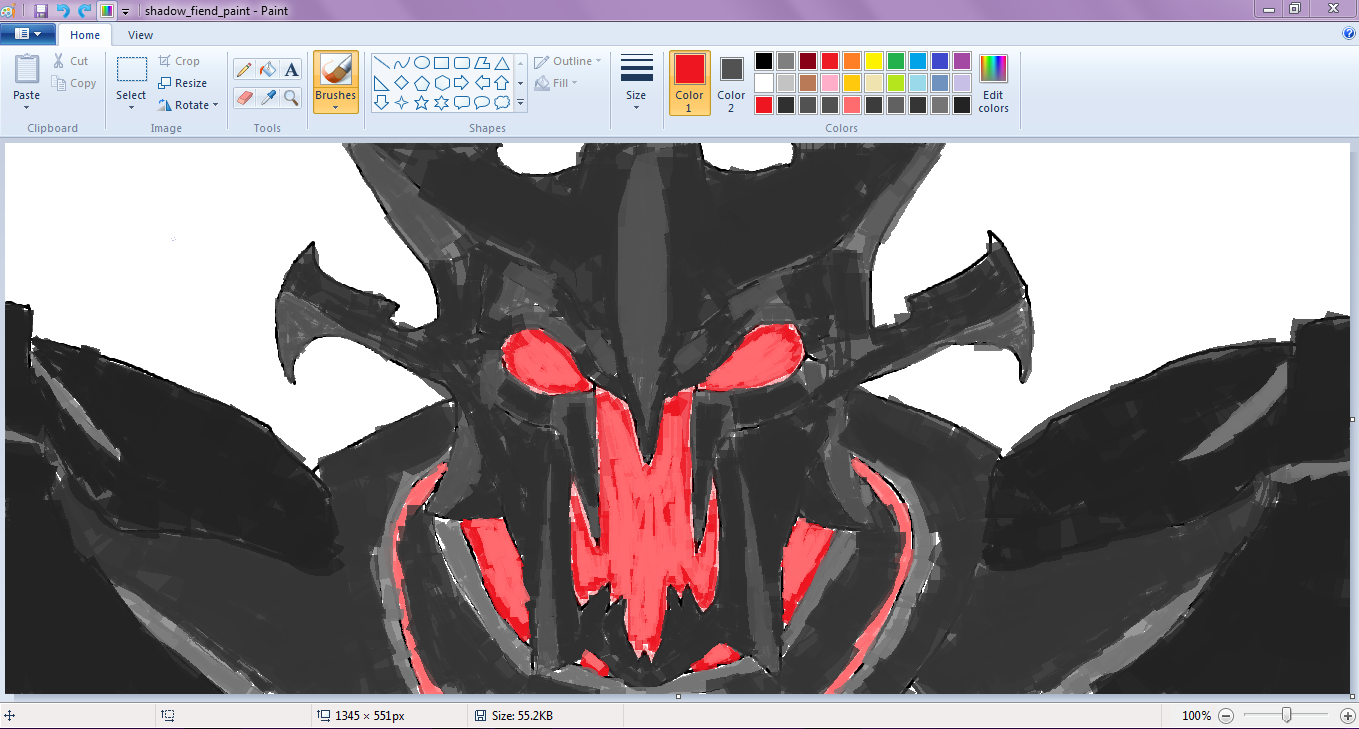Open the Size thickness dropdown
1359x729 pixels.
pyautogui.click(x=636, y=82)
